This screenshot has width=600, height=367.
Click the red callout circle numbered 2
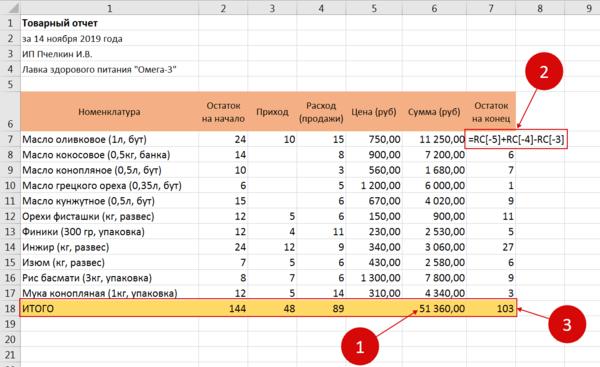pos(543,72)
